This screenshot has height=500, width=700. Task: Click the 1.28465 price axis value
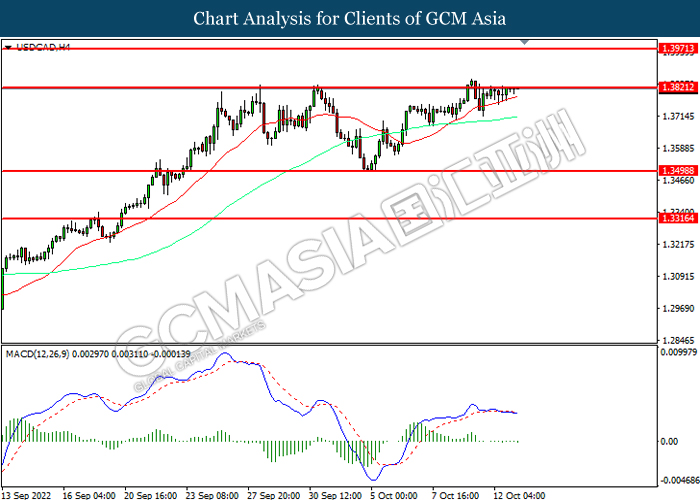[x=679, y=341]
